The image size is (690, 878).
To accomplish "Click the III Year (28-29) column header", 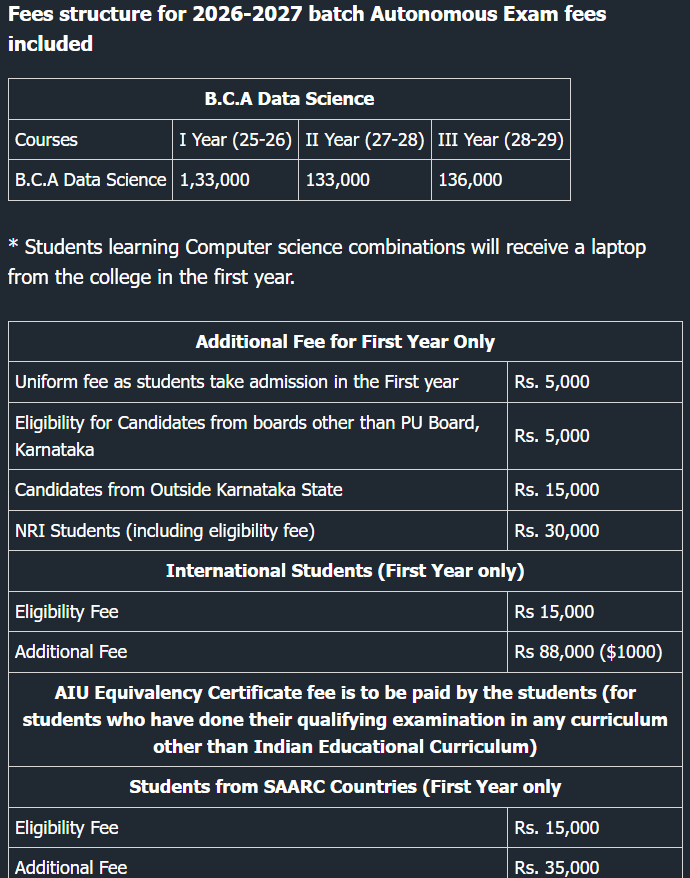I will click(x=501, y=140).
